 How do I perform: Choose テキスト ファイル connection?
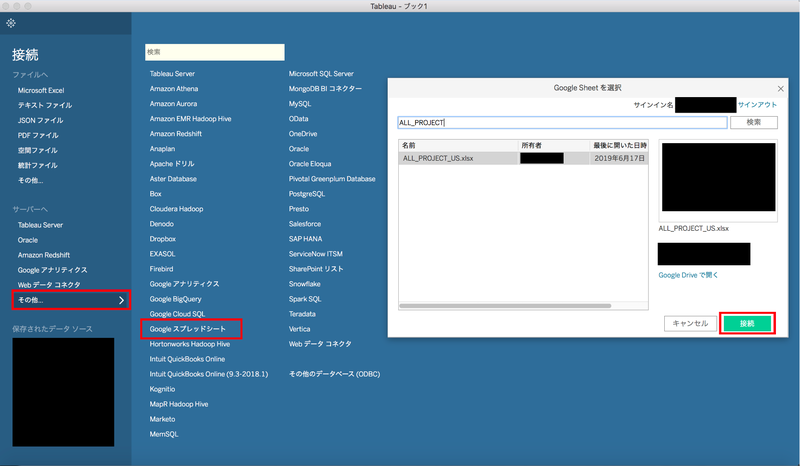tap(45, 105)
